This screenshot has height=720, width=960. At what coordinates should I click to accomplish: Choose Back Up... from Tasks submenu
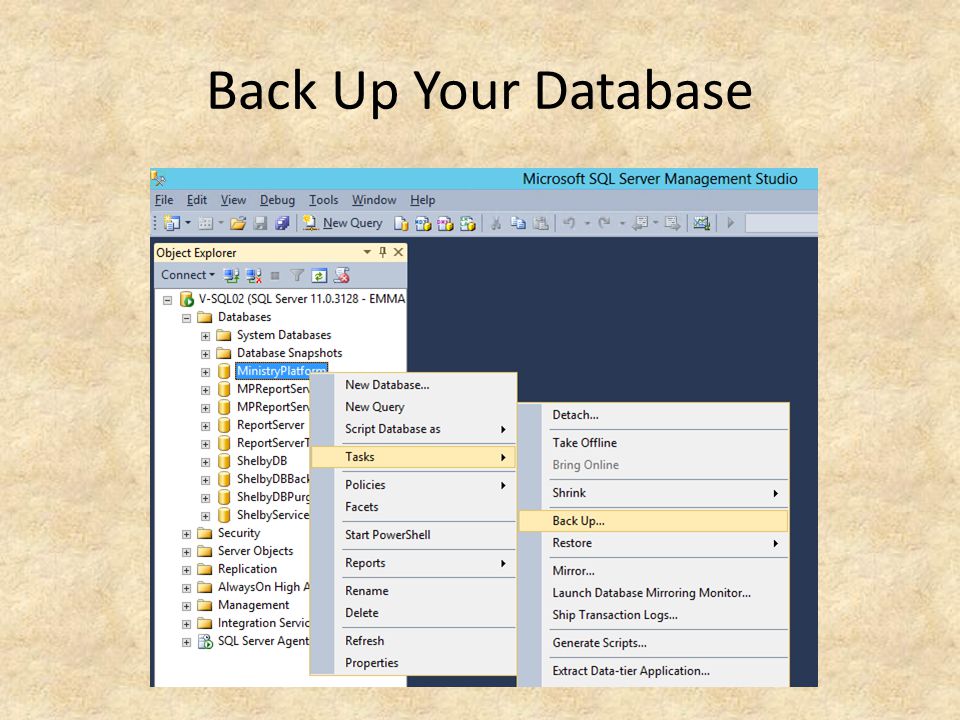click(x=653, y=521)
